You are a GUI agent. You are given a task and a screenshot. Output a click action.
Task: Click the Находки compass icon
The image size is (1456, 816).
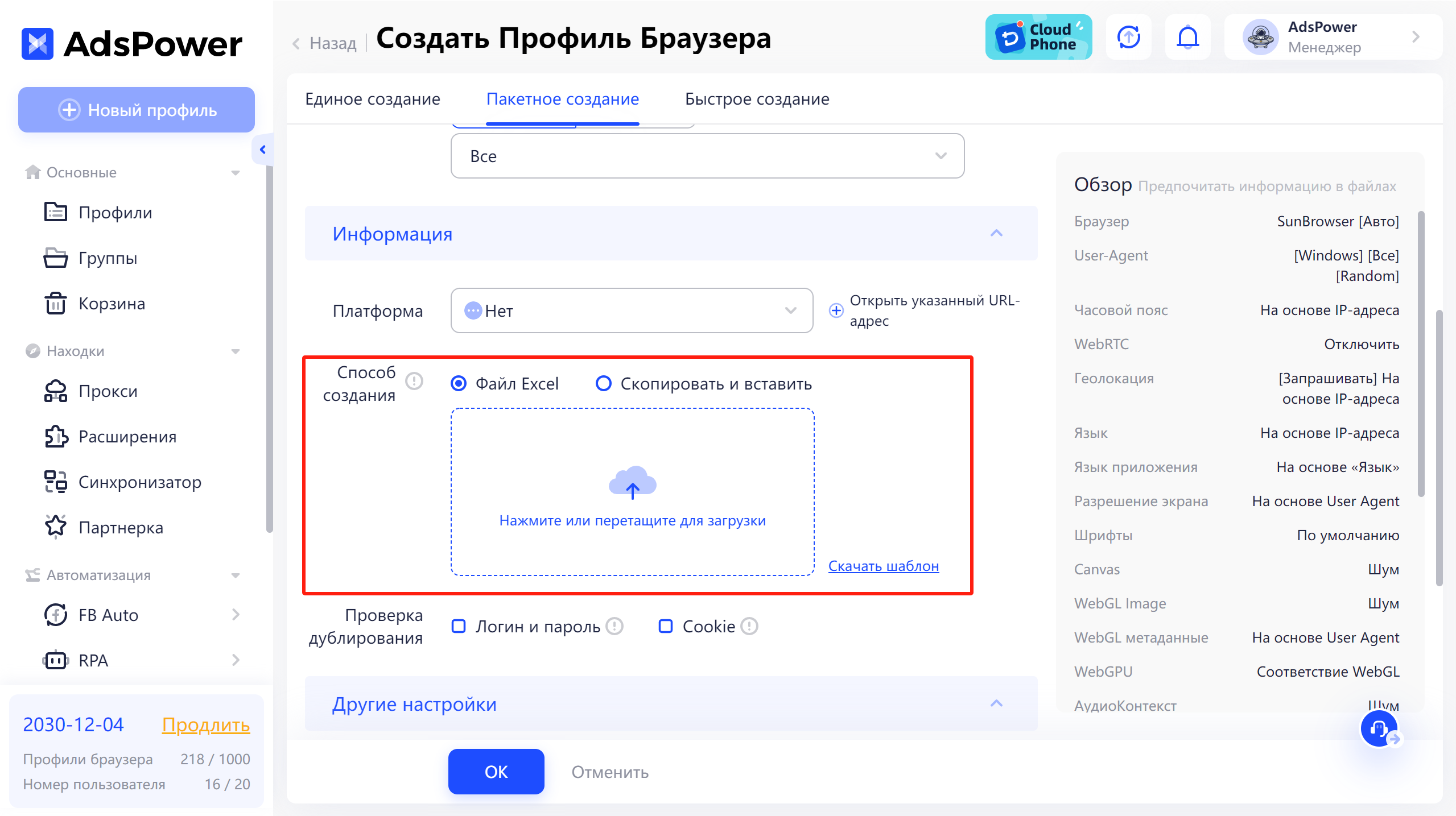pyautogui.click(x=33, y=350)
